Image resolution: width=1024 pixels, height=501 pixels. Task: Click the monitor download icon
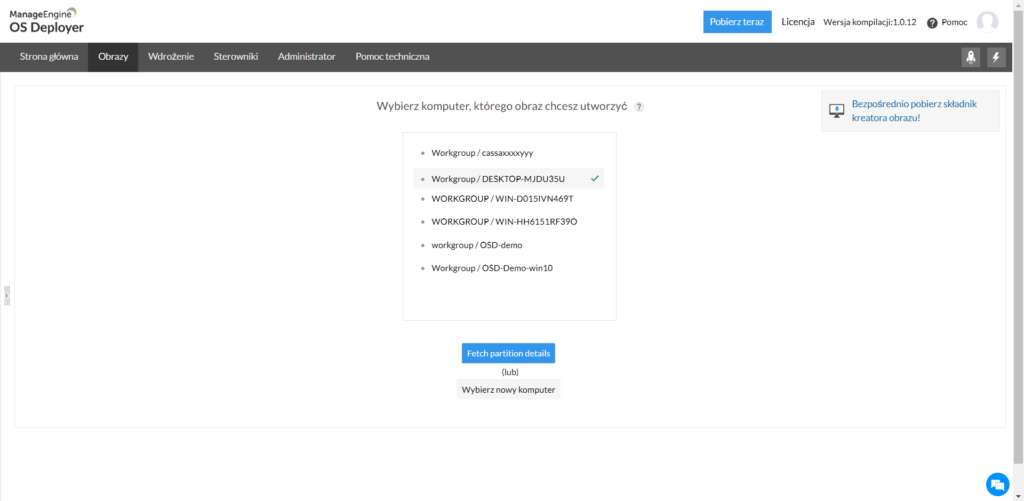[x=836, y=111]
